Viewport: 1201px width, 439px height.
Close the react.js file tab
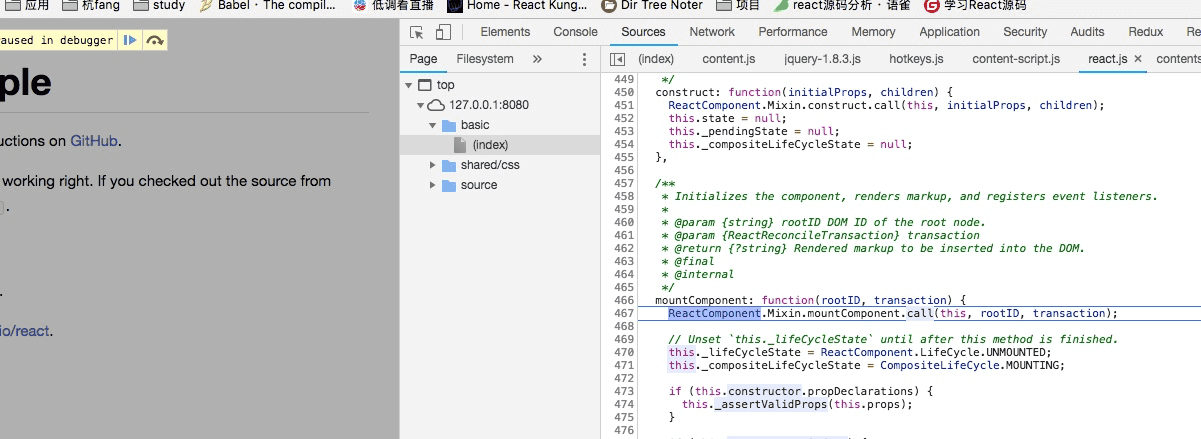click(1138, 59)
